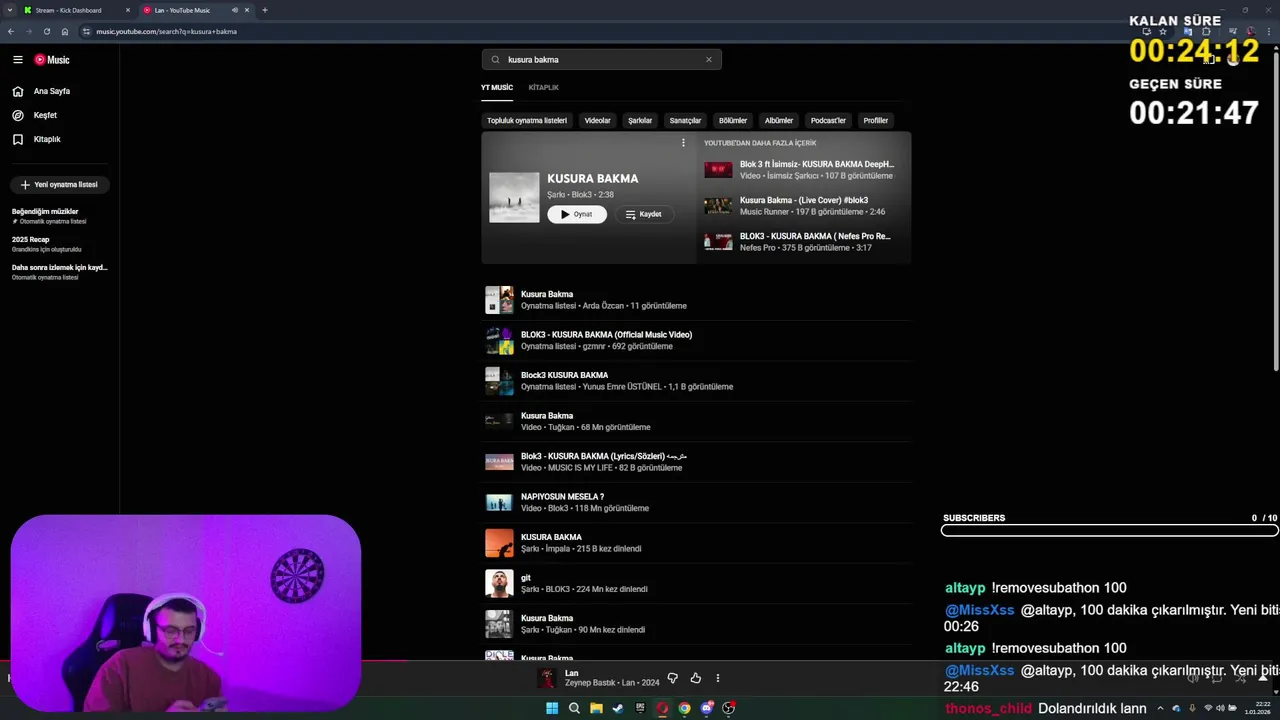Open Block3 KUSURA BAKMA playlist by Yunus Emre

coord(696,381)
